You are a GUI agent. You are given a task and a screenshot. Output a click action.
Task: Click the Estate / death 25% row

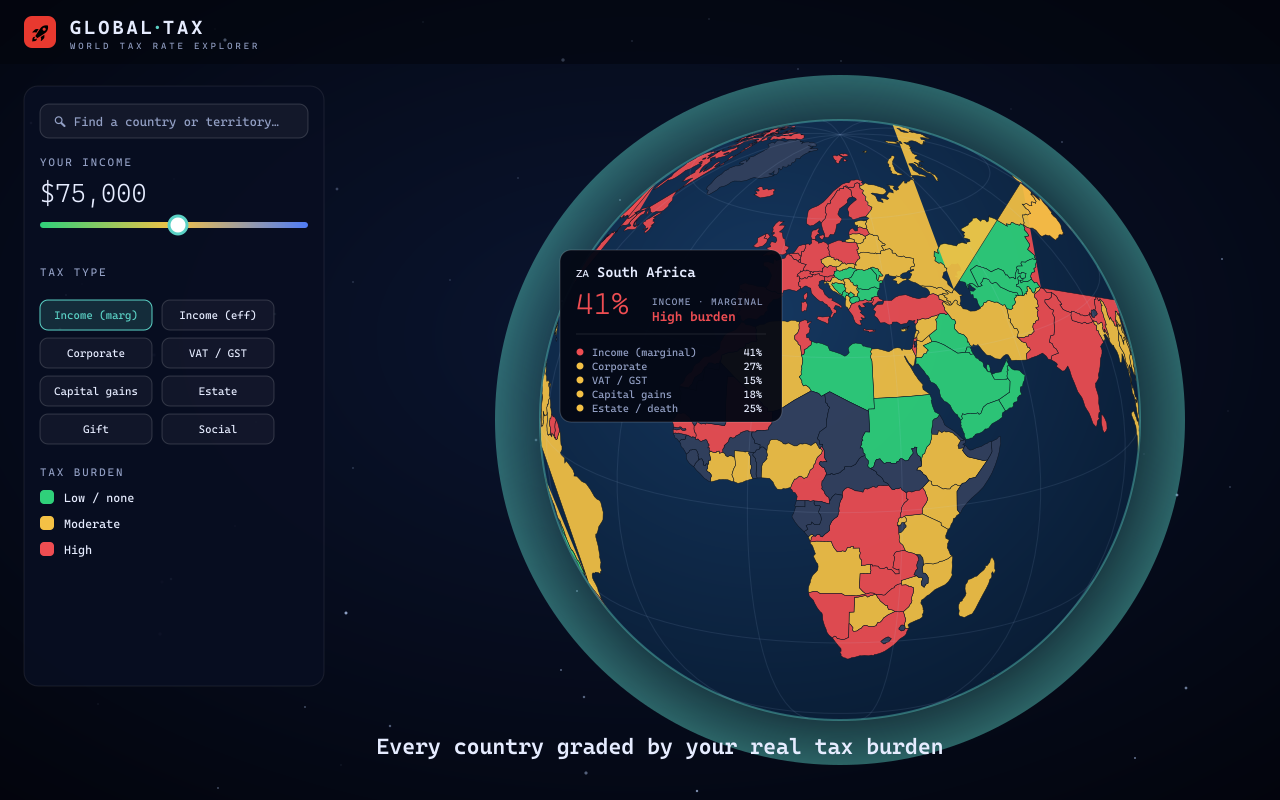[669, 408]
